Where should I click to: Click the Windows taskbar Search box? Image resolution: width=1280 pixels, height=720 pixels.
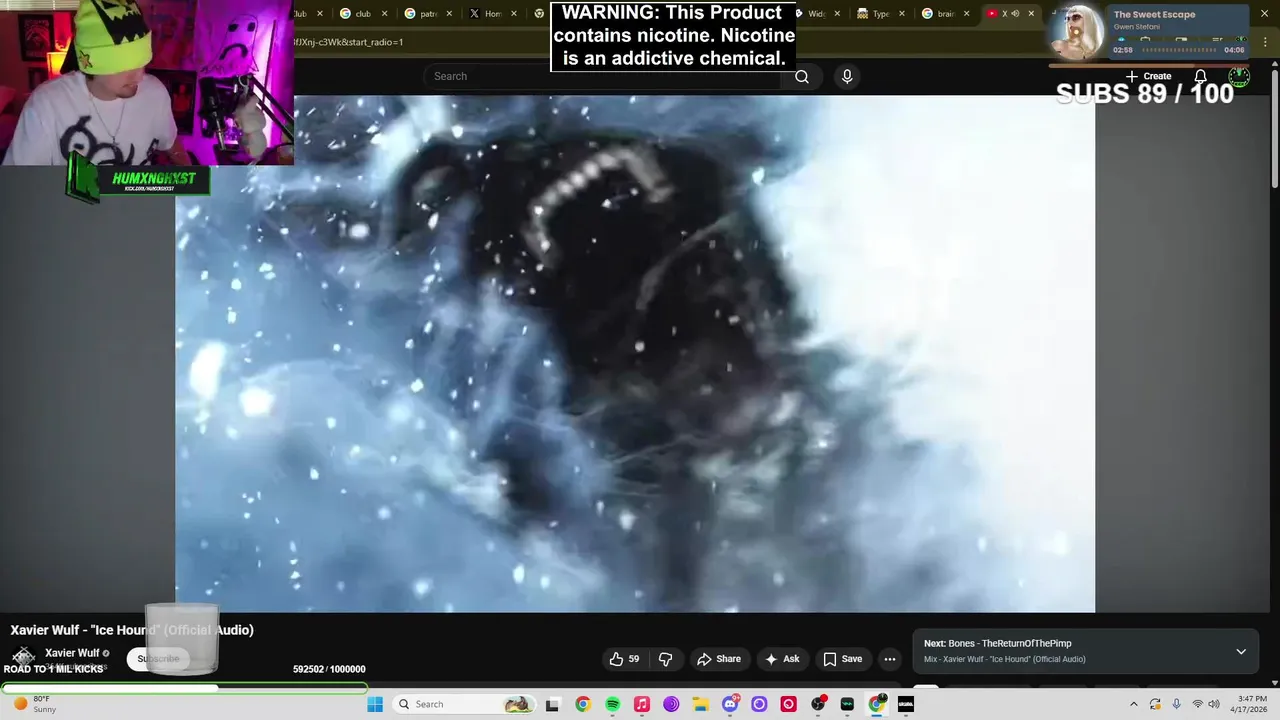(464, 704)
